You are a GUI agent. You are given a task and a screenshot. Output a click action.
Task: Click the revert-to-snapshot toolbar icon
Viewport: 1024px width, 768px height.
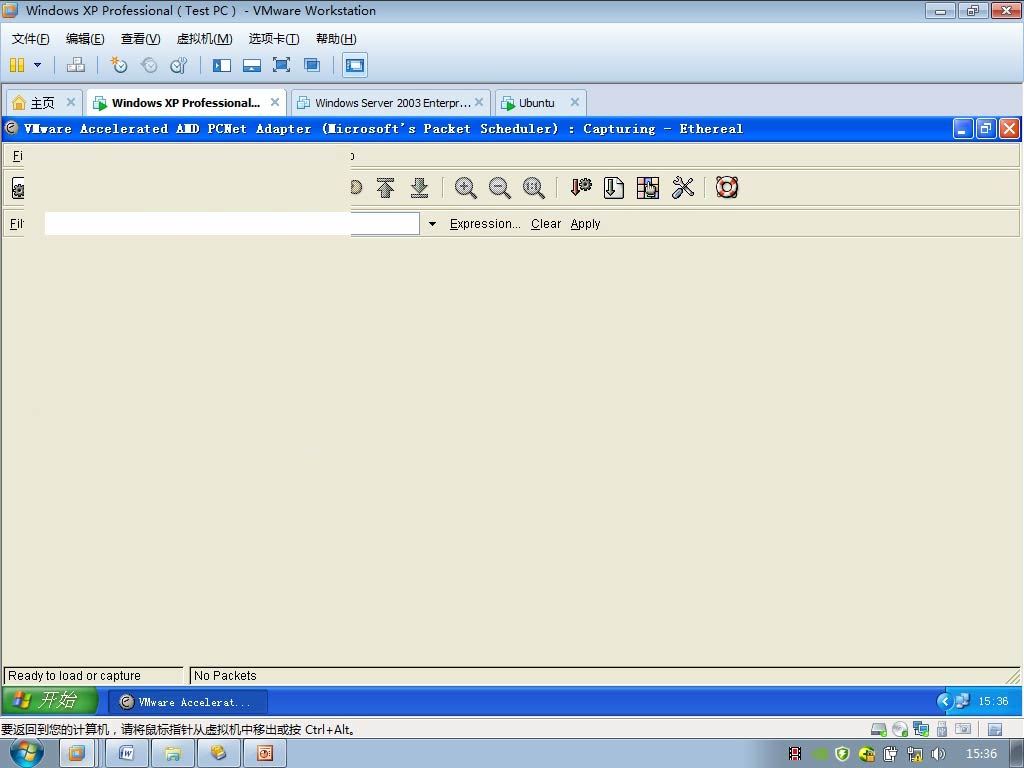pos(149,65)
